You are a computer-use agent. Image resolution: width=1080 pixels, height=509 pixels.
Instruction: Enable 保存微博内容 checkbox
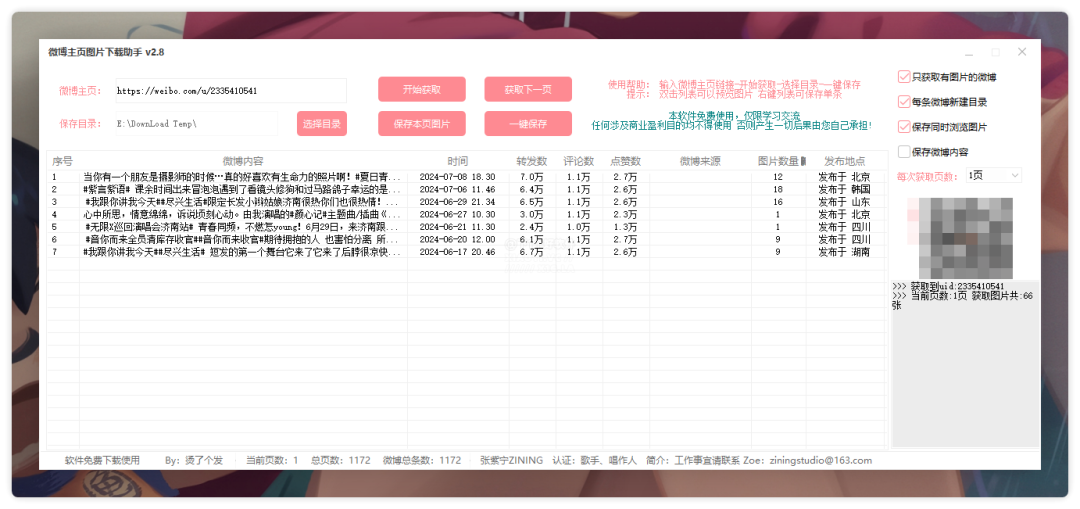tap(904, 152)
